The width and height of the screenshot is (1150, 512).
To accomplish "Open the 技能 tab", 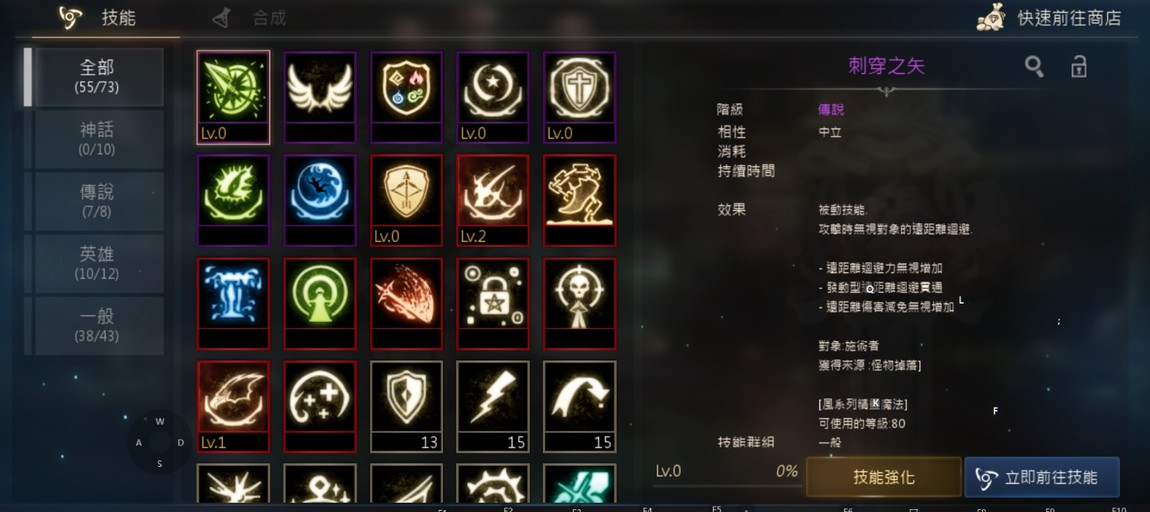I will coord(98,18).
